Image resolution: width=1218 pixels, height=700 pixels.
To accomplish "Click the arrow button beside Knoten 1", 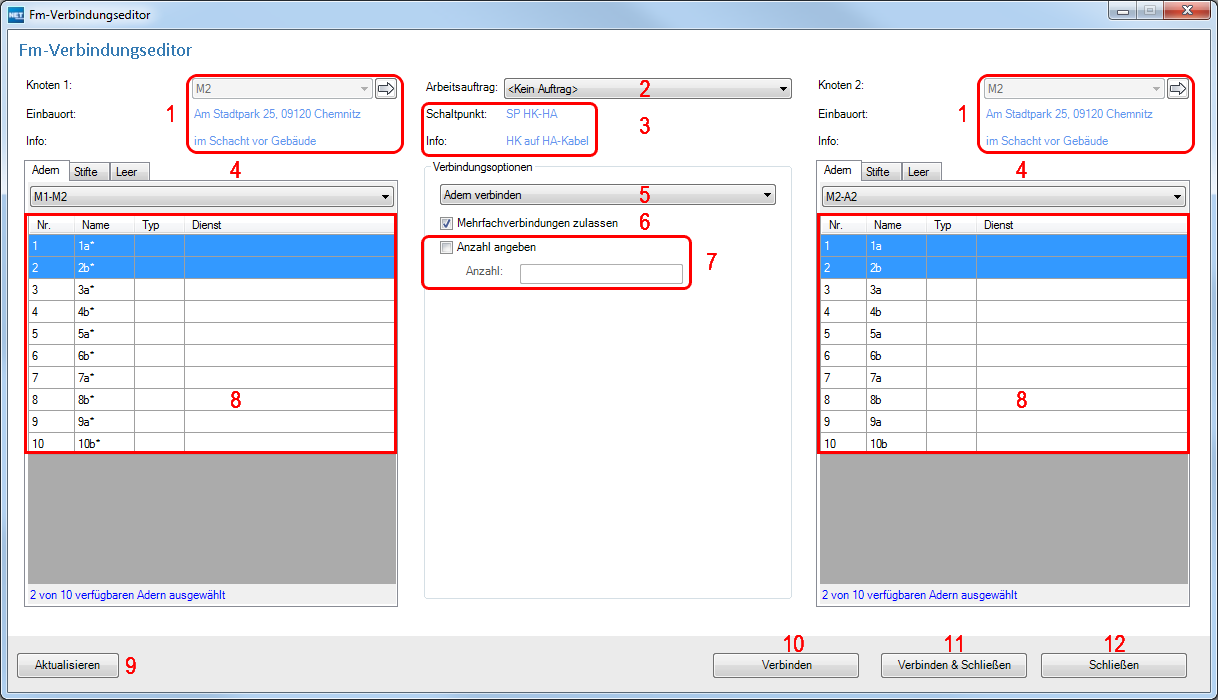I will (x=386, y=89).
